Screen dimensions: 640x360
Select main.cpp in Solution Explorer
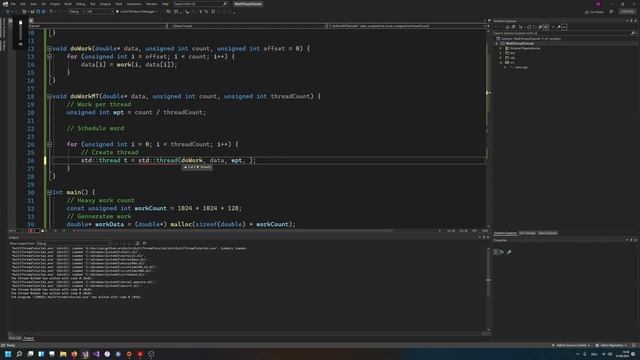(x=521, y=67)
